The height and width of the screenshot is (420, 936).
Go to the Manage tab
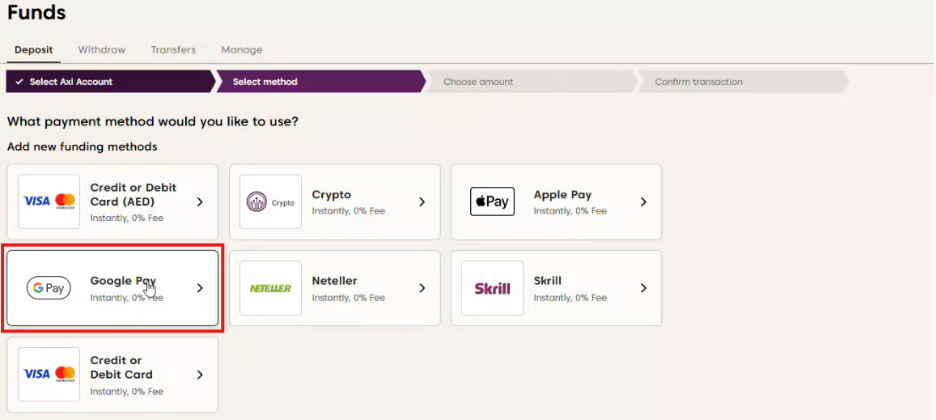[241, 50]
